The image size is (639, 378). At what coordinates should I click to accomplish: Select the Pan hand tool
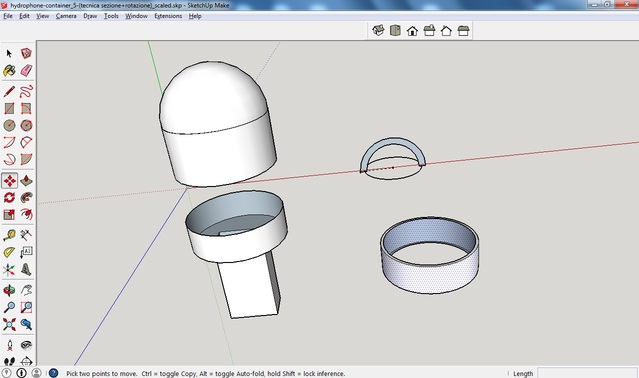click(26, 290)
